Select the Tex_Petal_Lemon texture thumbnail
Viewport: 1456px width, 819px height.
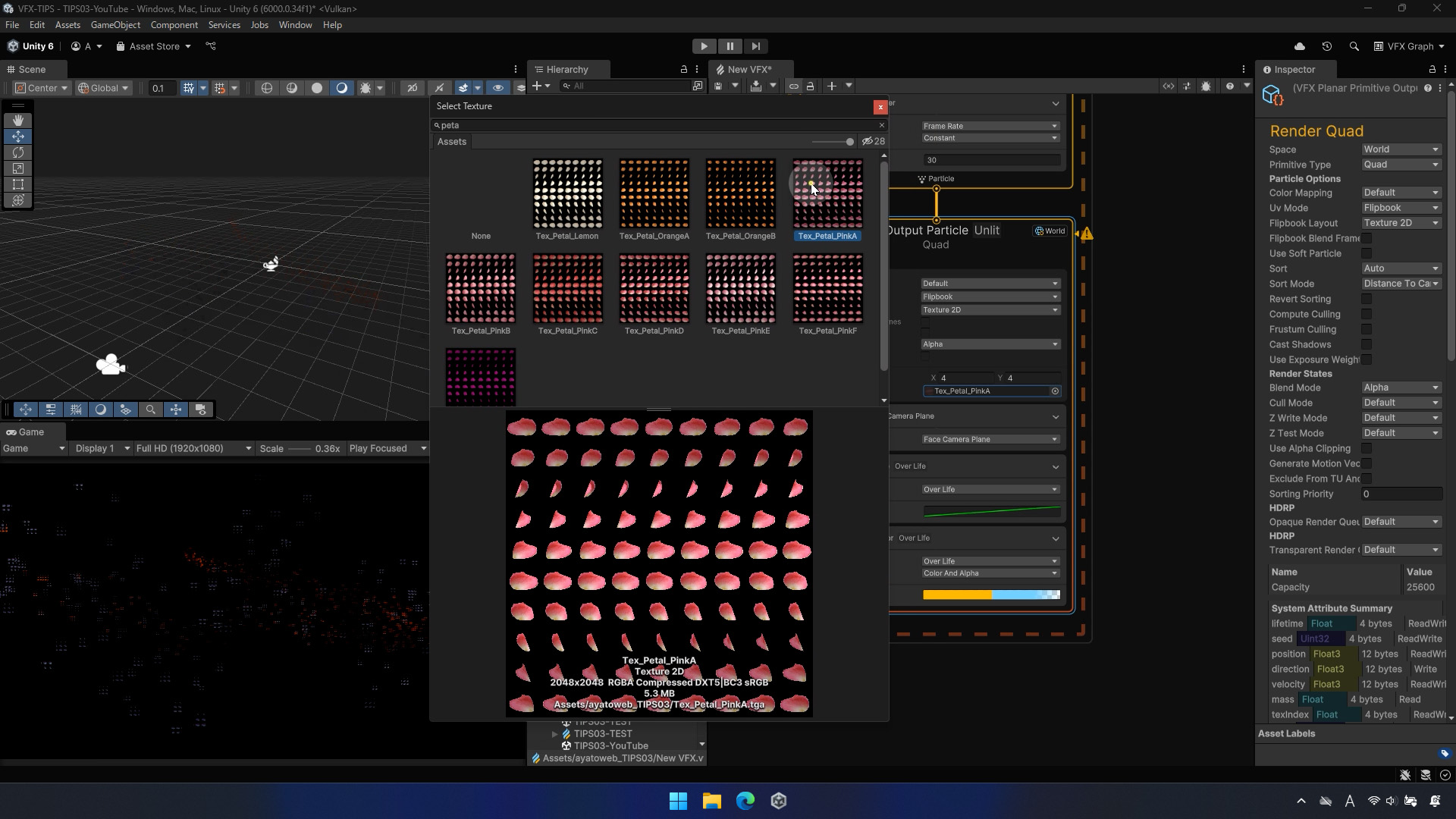(567, 193)
